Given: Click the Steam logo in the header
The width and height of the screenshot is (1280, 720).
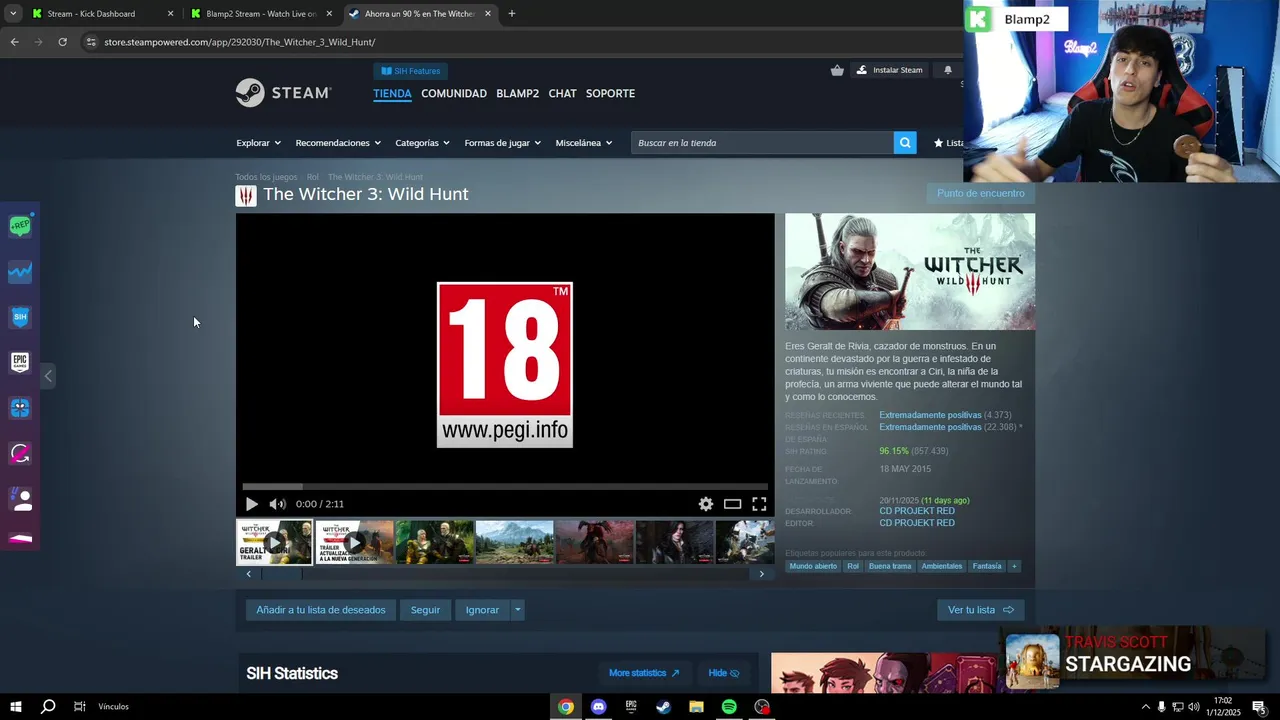Looking at the screenshot, I should pos(283,93).
